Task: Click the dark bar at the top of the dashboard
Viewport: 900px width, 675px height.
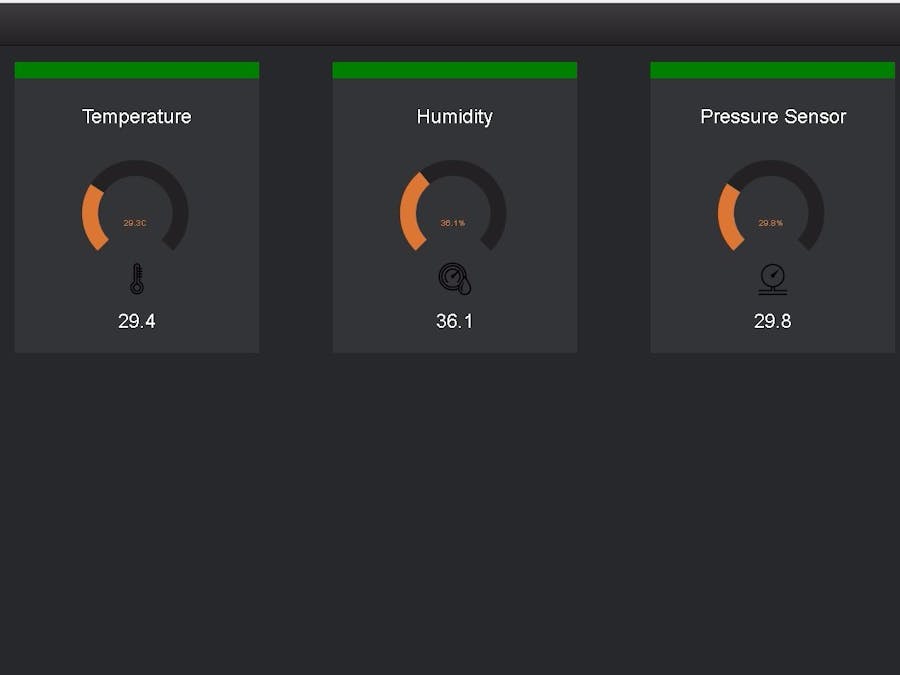Action: tap(450, 20)
